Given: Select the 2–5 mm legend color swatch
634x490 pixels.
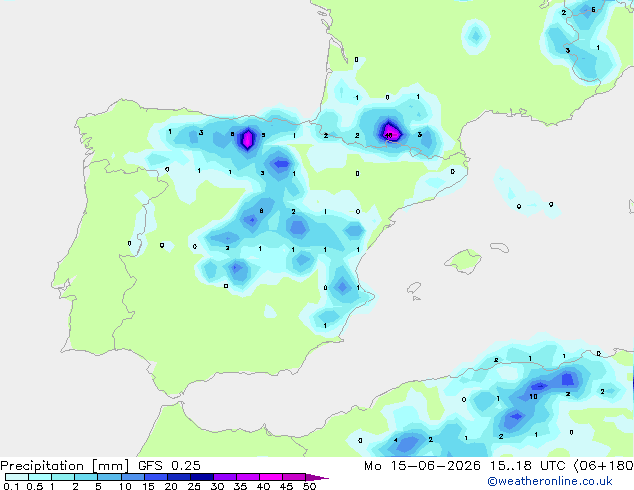Looking at the screenshot, I should pyautogui.click(x=86, y=477).
